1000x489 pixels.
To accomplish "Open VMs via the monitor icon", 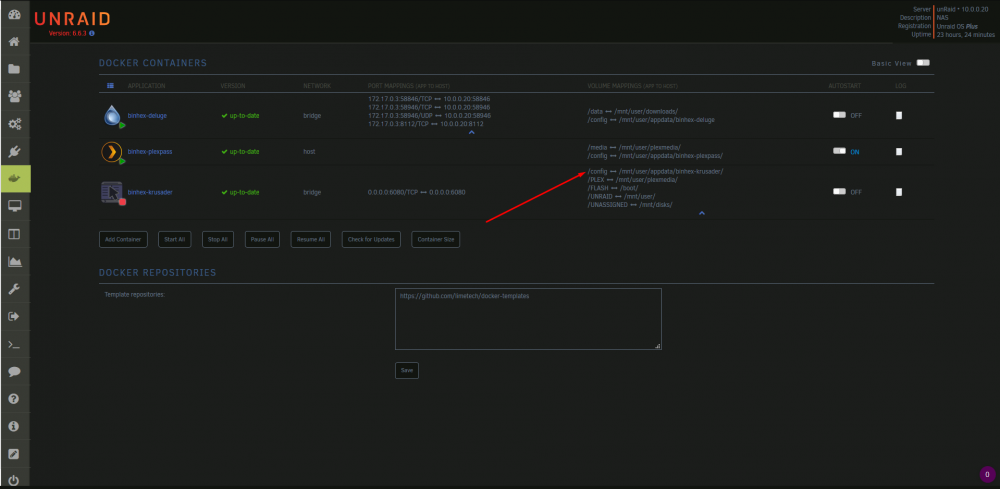I will (14, 206).
